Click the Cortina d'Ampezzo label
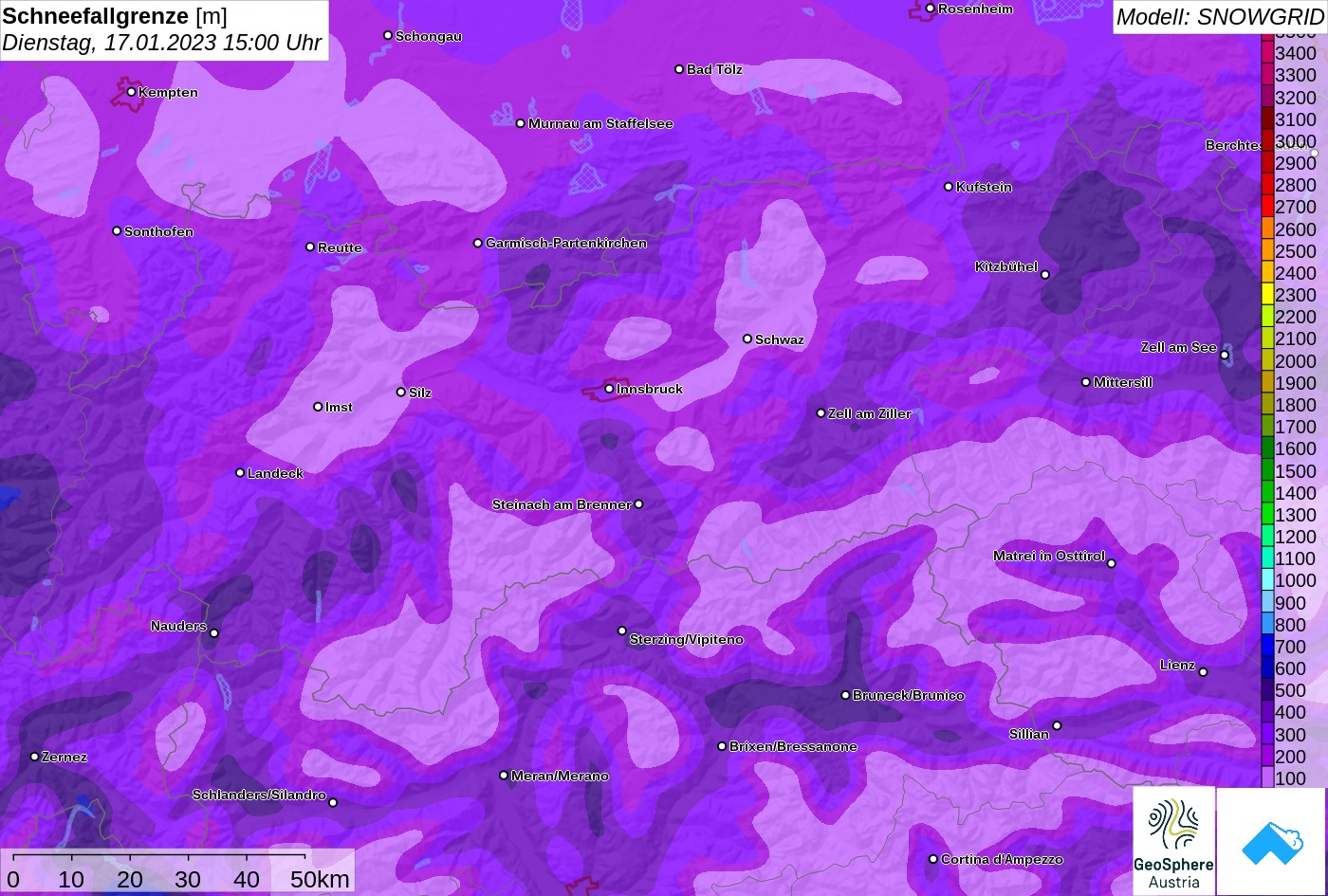The height and width of the screenshot is (896, 1328). point(1003,859)
